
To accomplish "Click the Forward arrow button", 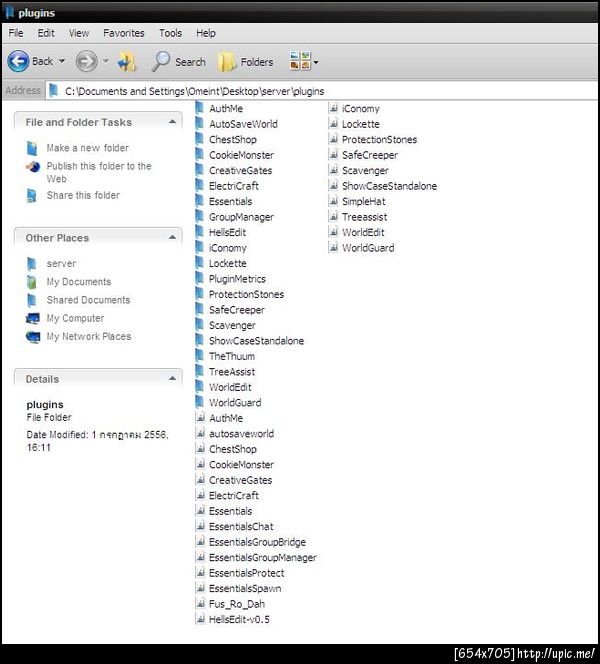I will pyautogui.click(x=86, y=61).
